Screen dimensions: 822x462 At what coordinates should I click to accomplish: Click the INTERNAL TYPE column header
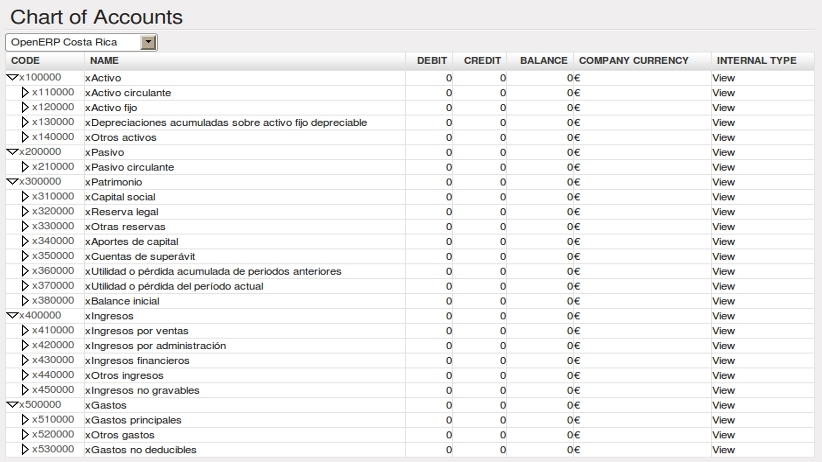pos(755,61)
